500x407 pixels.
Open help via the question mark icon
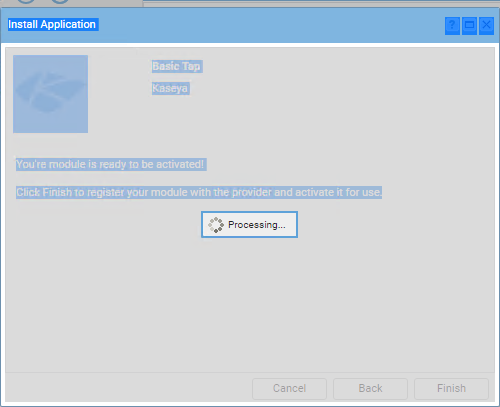[x=452, y=25]
